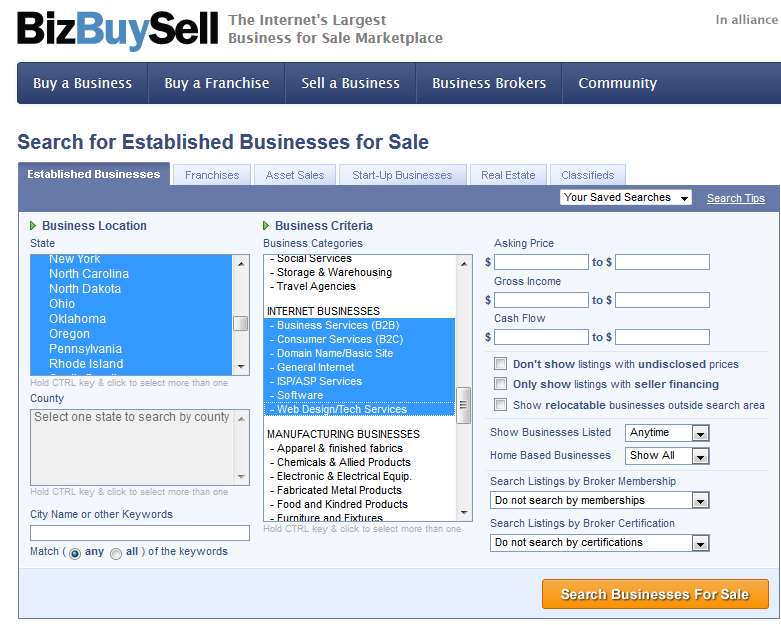781x625 pixels.
Task: Select Food and Kindred Products category
Action: (x=359, y=504)
